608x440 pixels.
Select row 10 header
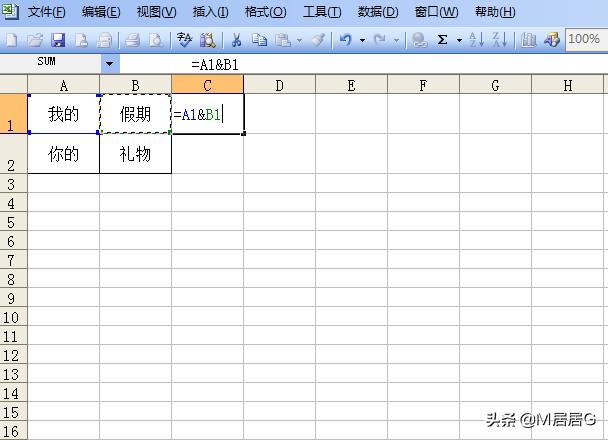coord(14,316)
